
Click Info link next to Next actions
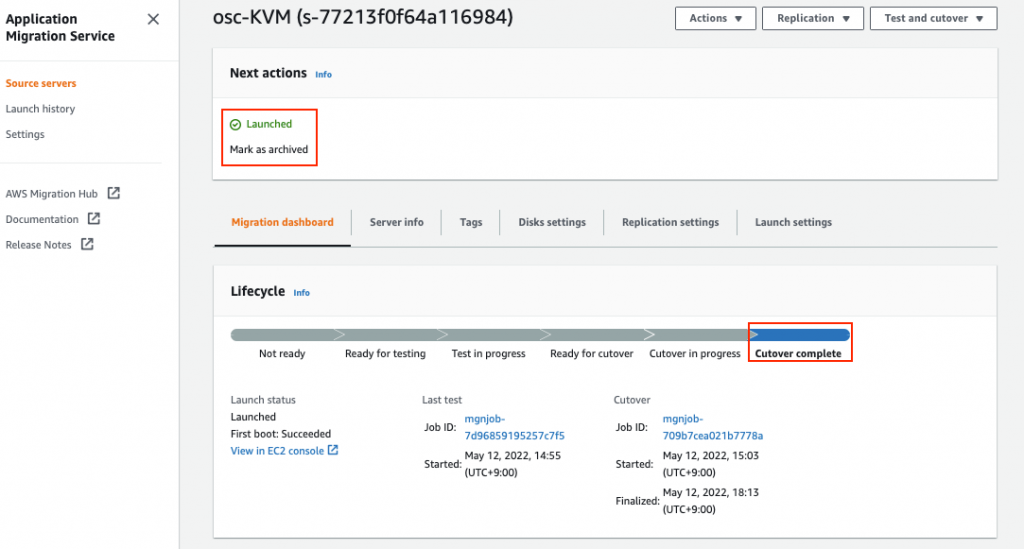click(323, 74)
